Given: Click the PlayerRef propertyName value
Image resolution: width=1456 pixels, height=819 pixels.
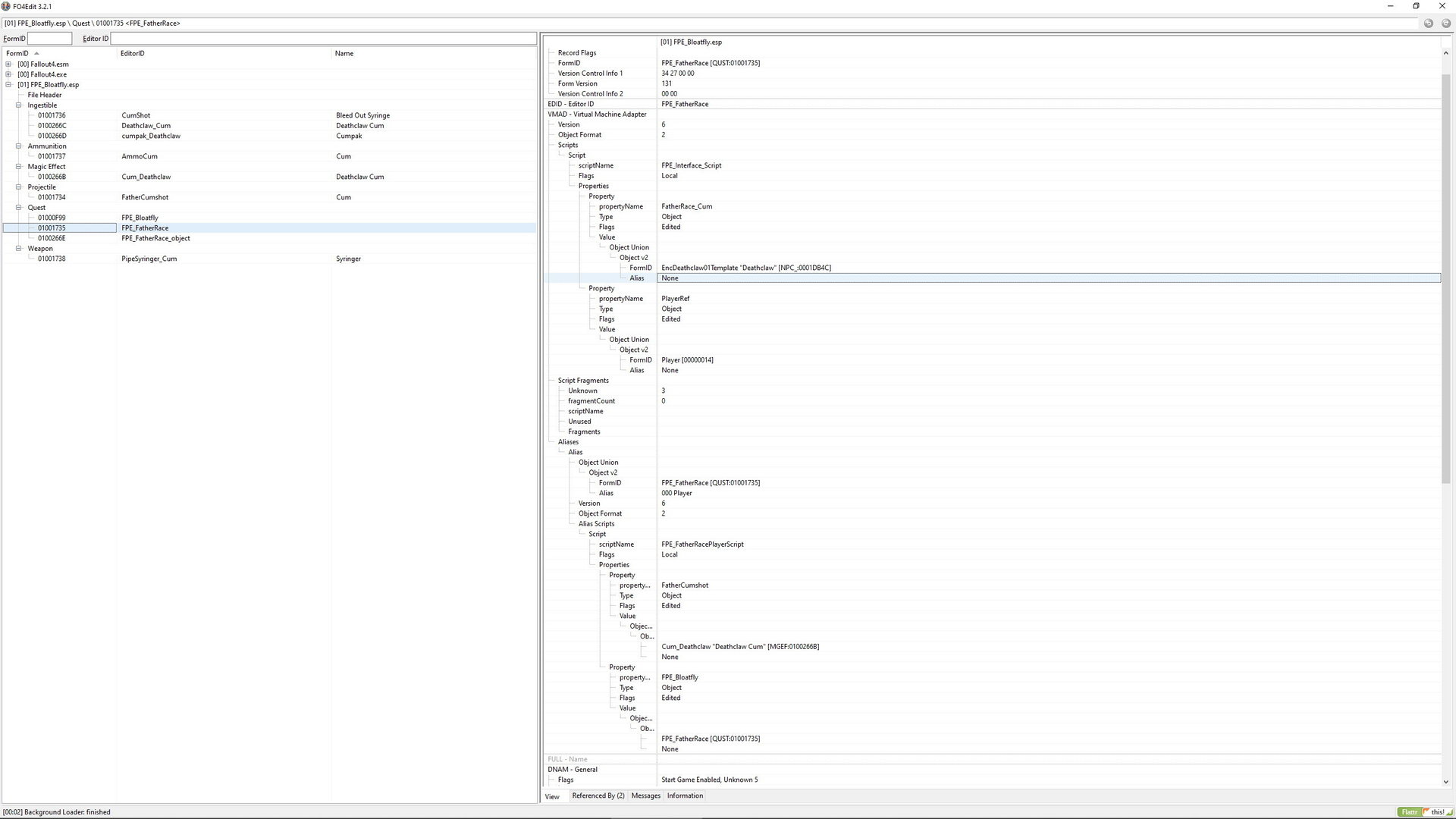Looking at the screenshot, I should coord(675,299).
